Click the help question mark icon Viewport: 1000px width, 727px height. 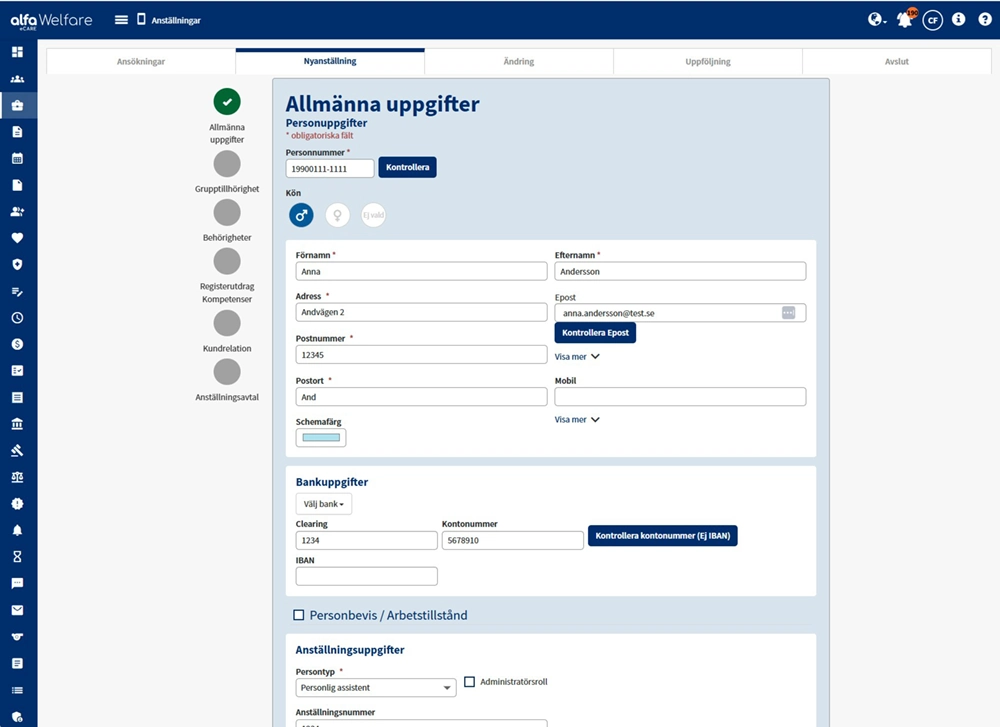985,19
